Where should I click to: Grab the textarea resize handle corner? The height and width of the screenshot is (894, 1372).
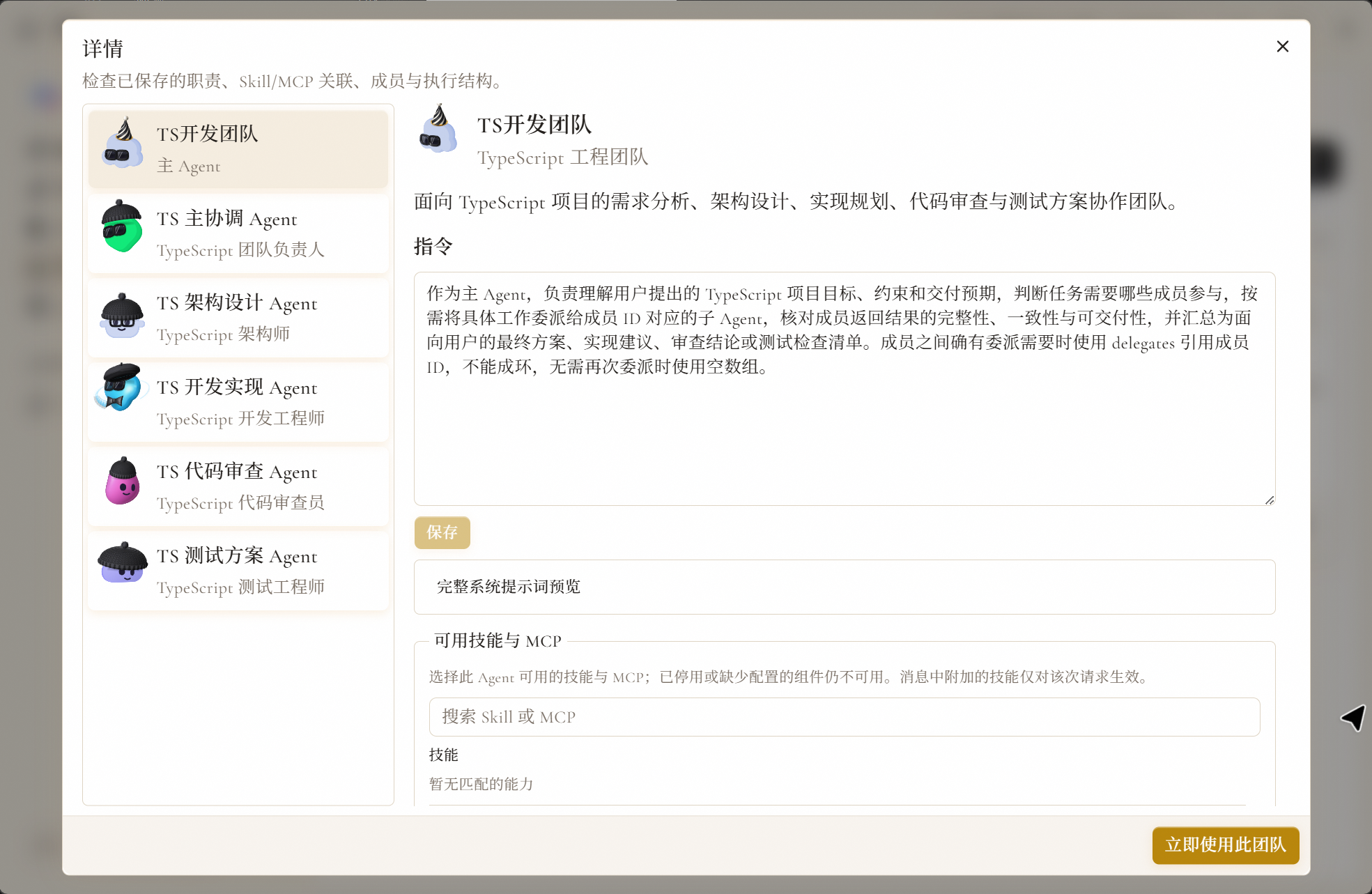point(1270,500)
